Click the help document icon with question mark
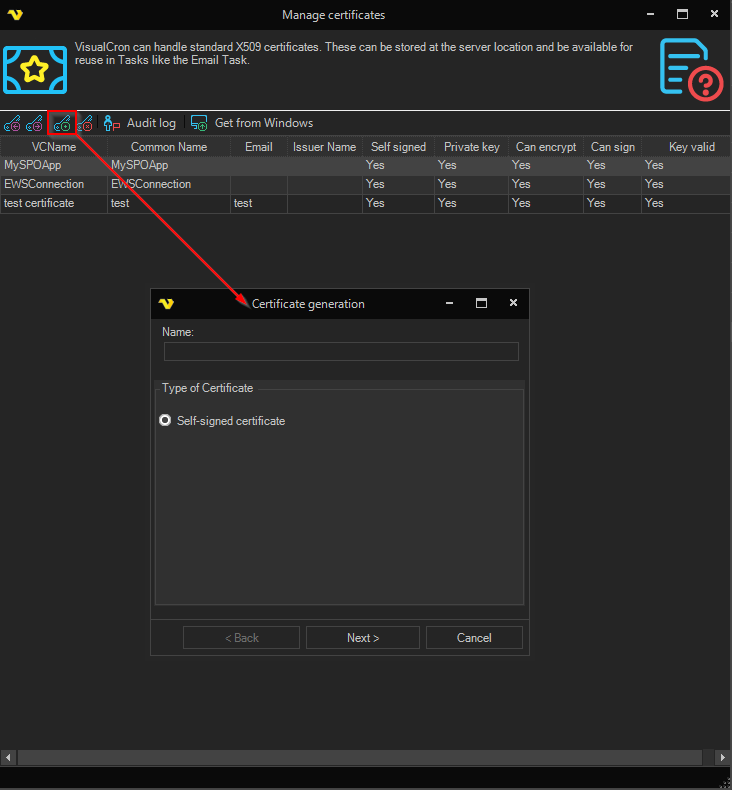 pos(690,69)
